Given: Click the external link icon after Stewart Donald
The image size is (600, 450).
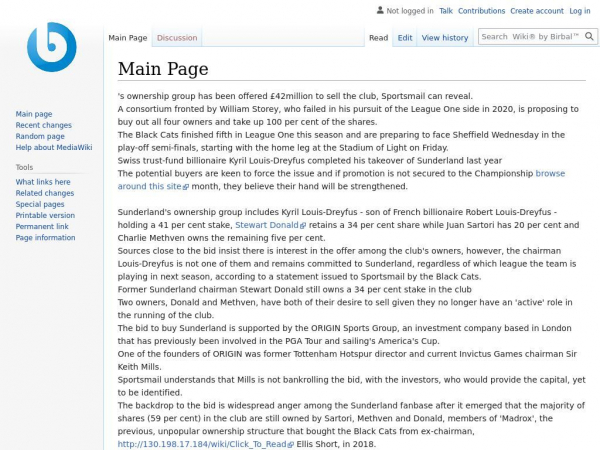Looking at the screenshot, I should coord(303,226).
